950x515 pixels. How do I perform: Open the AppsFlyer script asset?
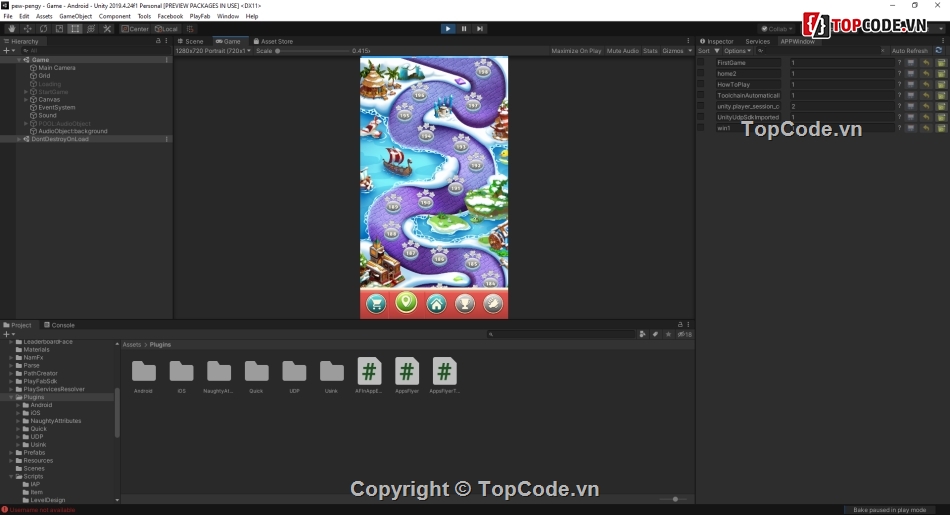(x=407, y=376)
